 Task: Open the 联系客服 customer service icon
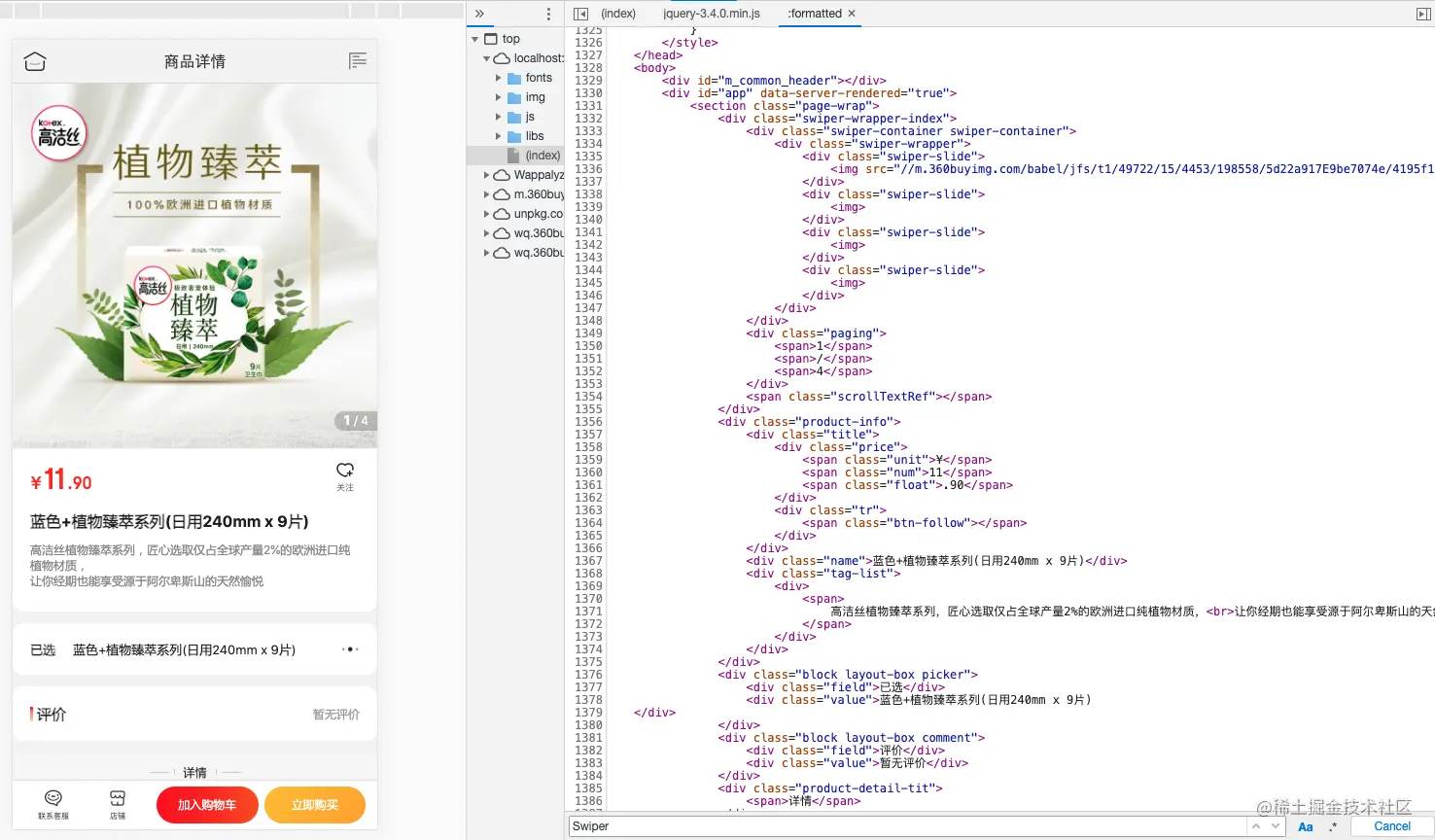tap(53, 798)
